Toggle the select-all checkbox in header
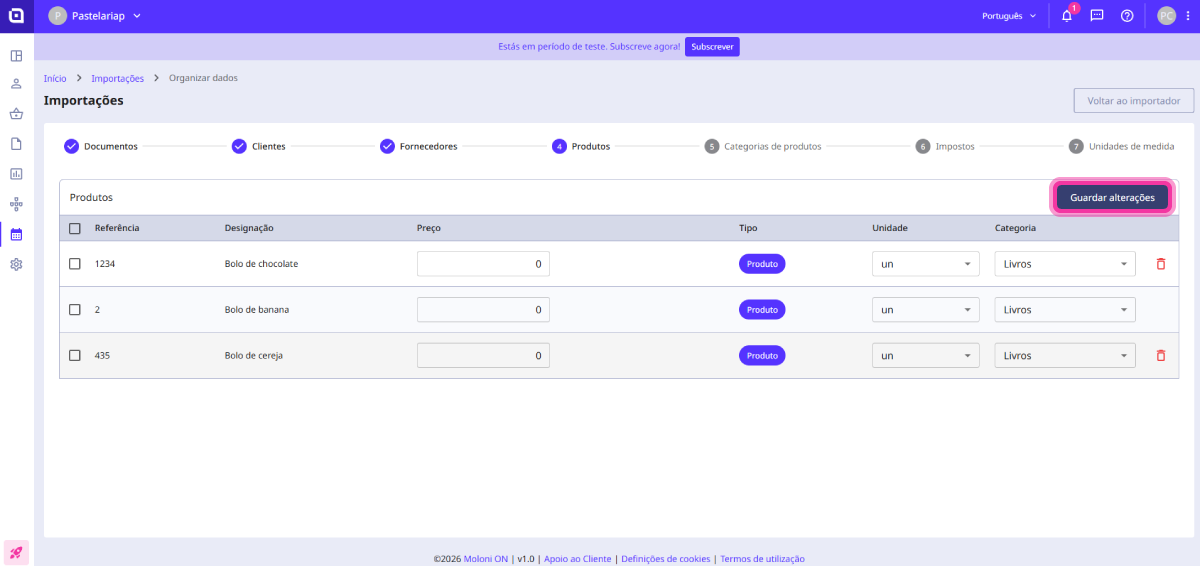This screenshot has height=566, width=1200. [75, 228]
